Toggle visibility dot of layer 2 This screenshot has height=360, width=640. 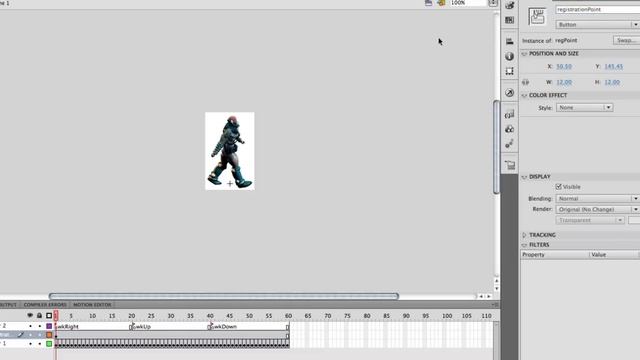click(30, 326)
